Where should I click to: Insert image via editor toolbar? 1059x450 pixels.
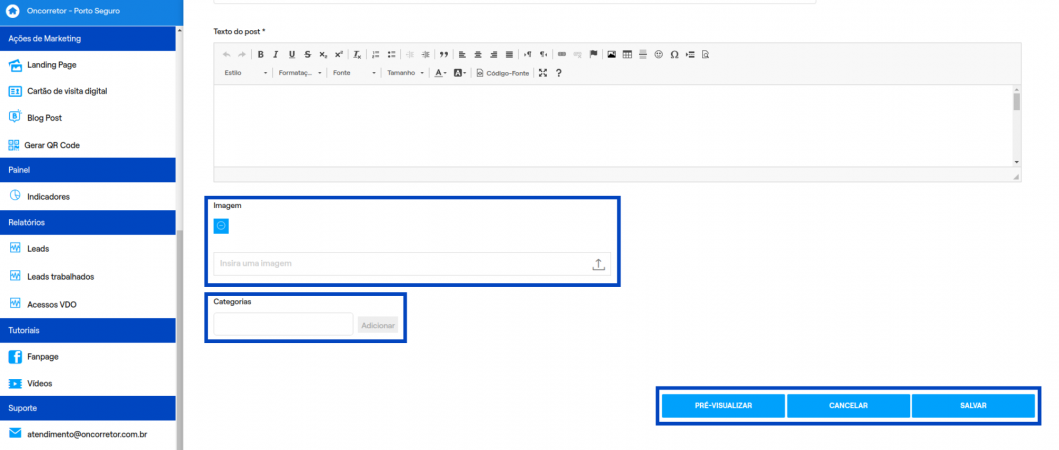[x=611, y=55]
